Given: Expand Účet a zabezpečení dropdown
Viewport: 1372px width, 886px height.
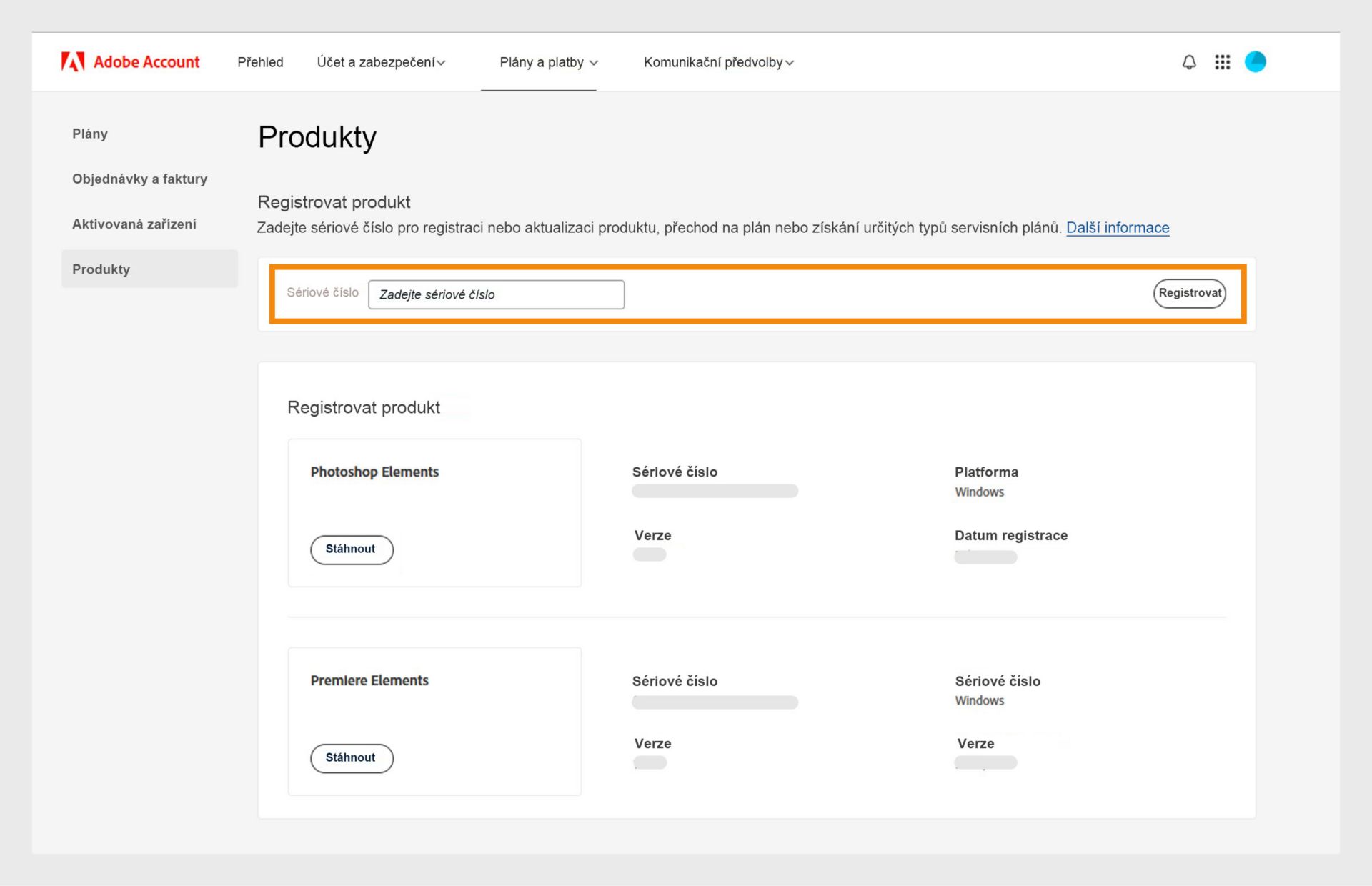Looking at the screenshot, I should click(381, 62).
